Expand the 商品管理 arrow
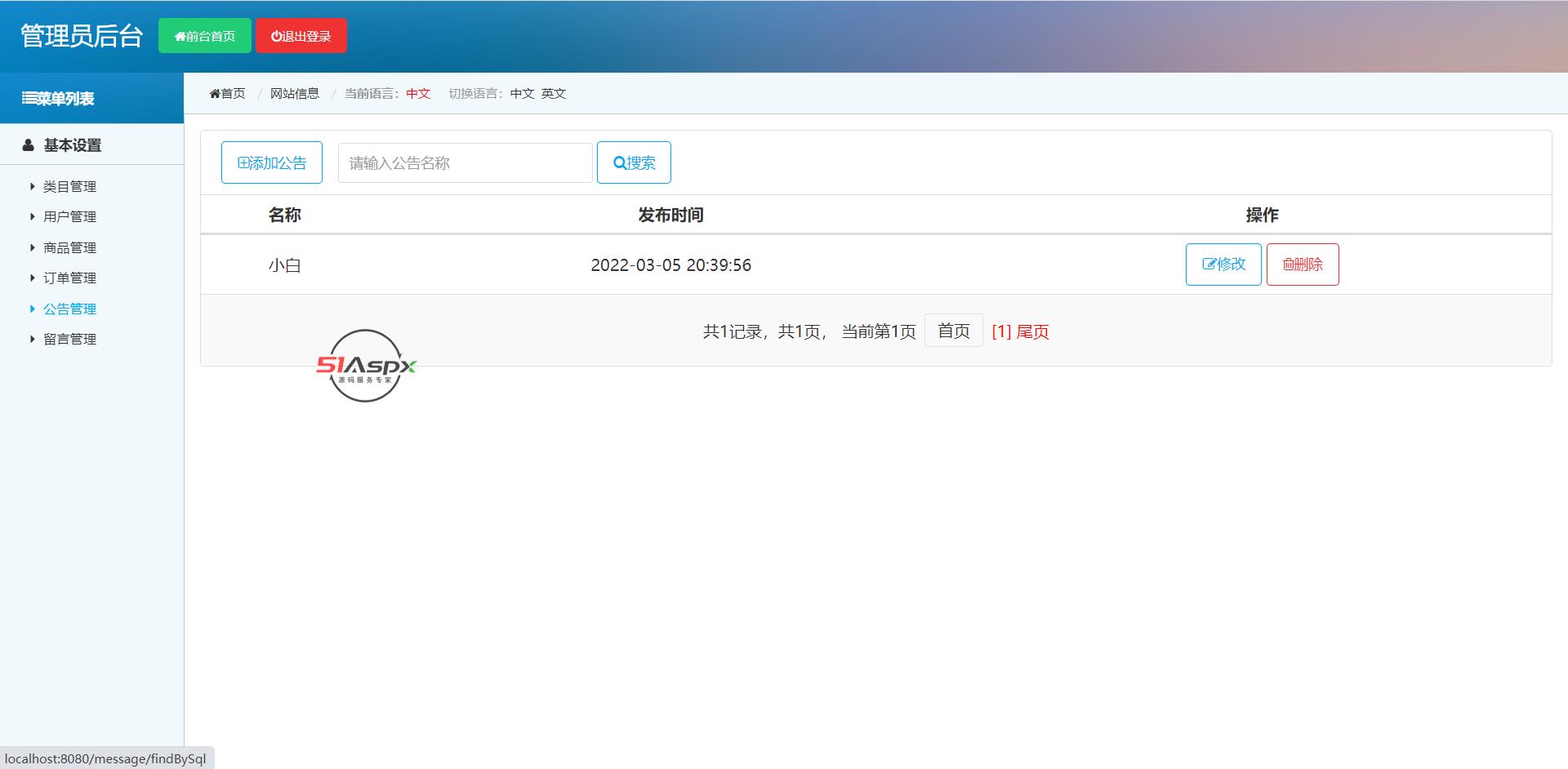 point(32,247)
